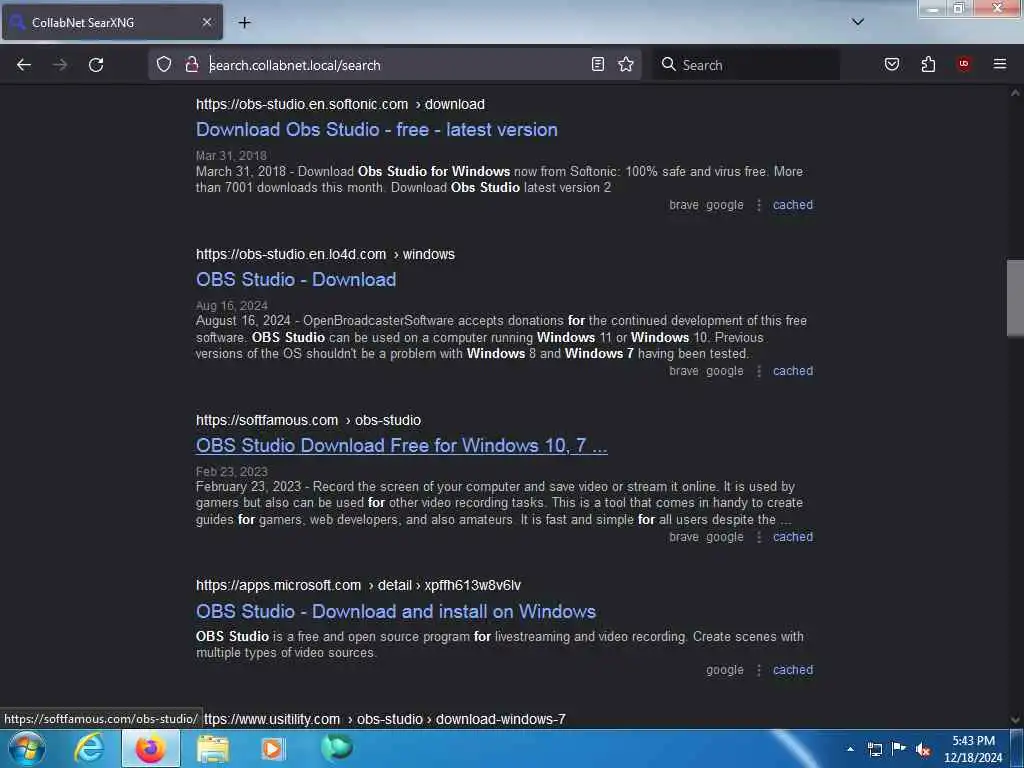
Task: Click the green round taskbar application icon
Action: [337, 748]
